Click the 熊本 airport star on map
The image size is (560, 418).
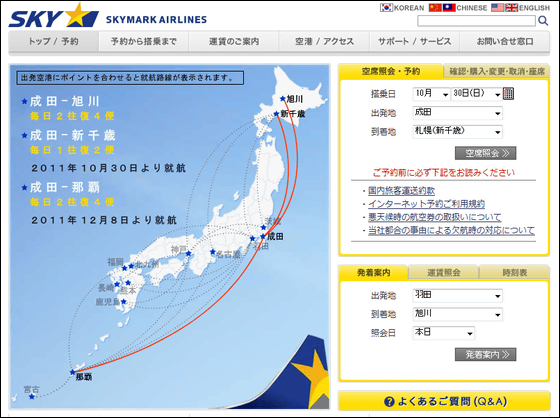point(128,283)
